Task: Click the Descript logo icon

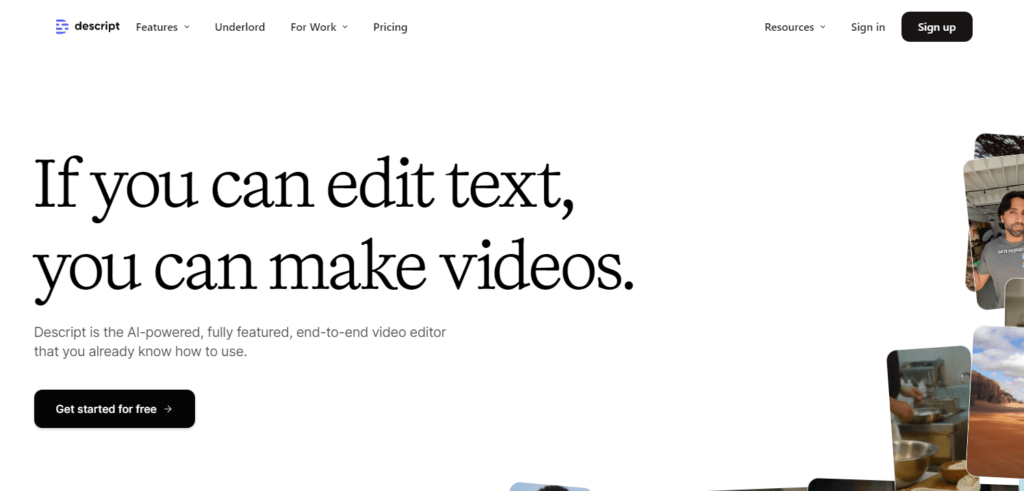Action: (62, 27)
